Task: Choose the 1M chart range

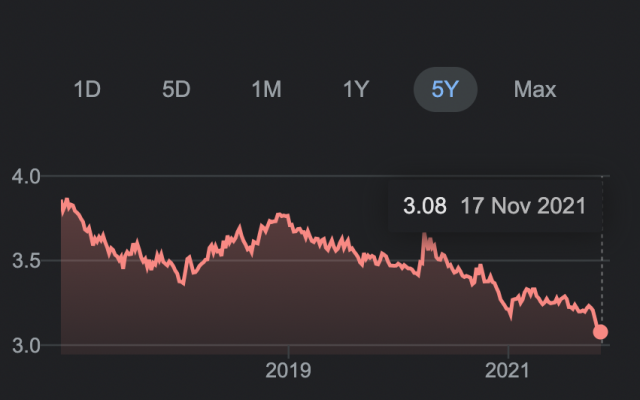Action: 266,89
